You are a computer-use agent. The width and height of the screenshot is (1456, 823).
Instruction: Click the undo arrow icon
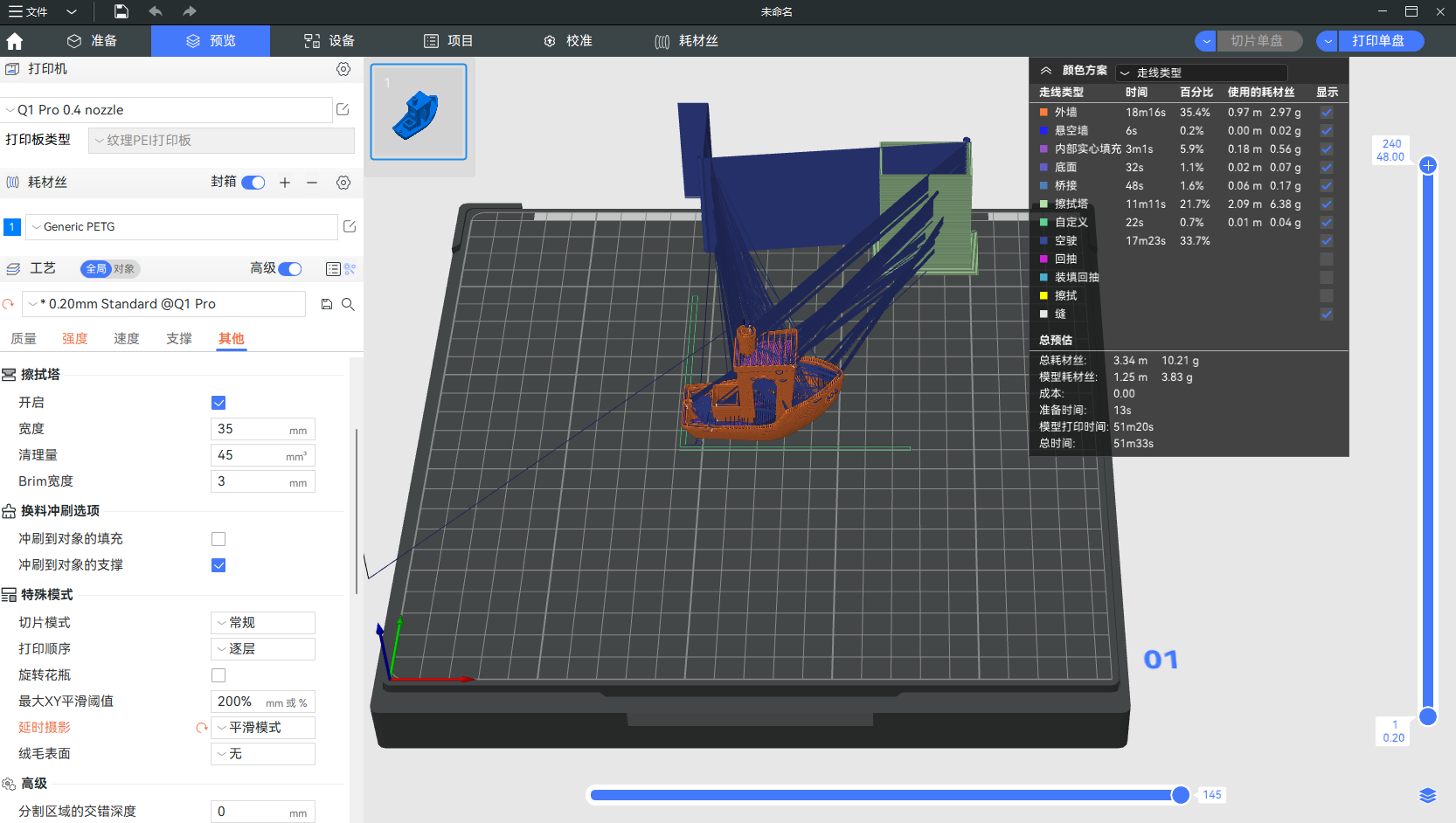pos(156,11)
